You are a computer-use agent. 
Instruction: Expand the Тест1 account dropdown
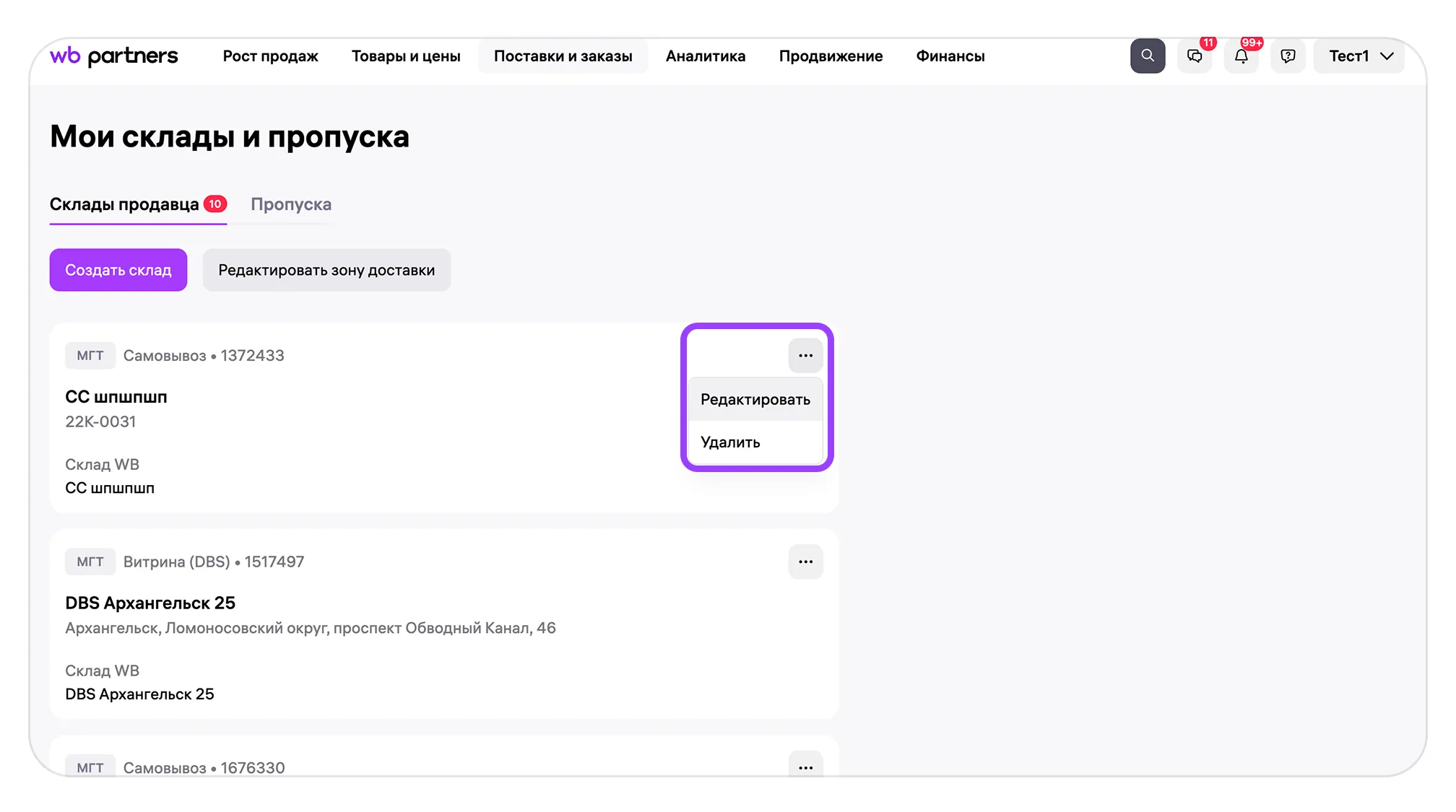(1359, 56)
